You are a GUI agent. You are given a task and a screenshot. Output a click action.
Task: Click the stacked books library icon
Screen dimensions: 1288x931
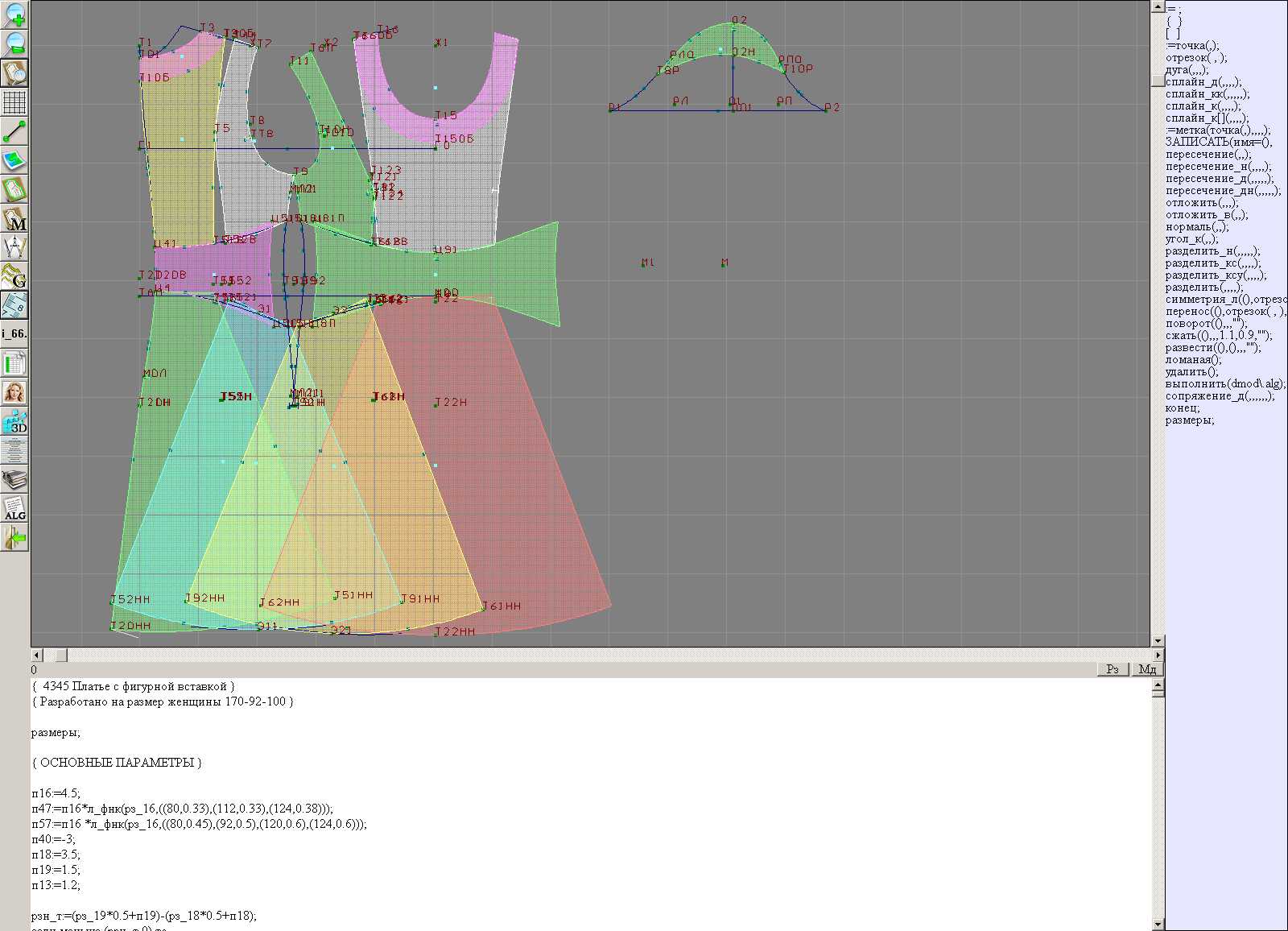[x=14, y=480]
